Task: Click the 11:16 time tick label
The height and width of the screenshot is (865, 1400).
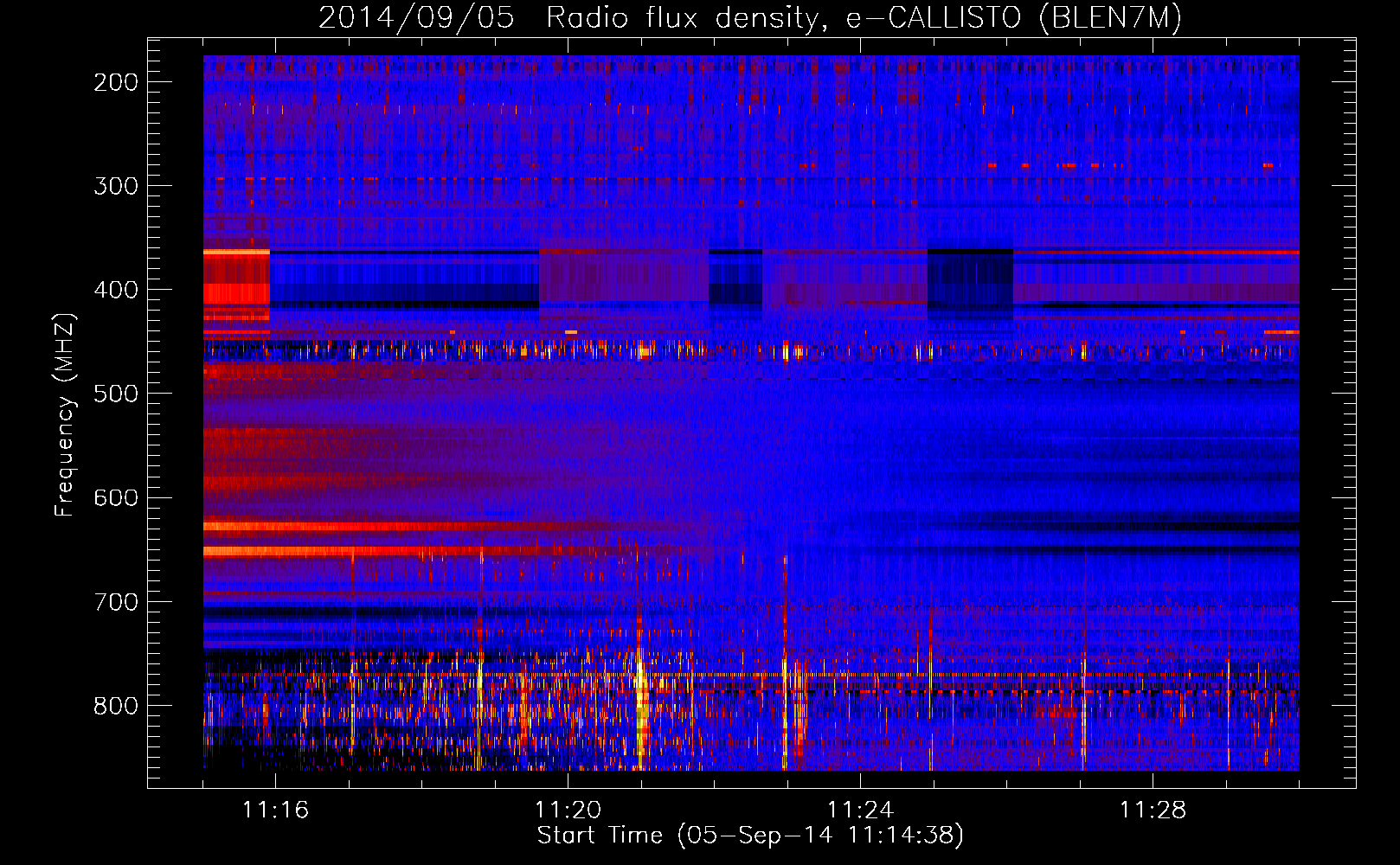Action: pos(275,810)
